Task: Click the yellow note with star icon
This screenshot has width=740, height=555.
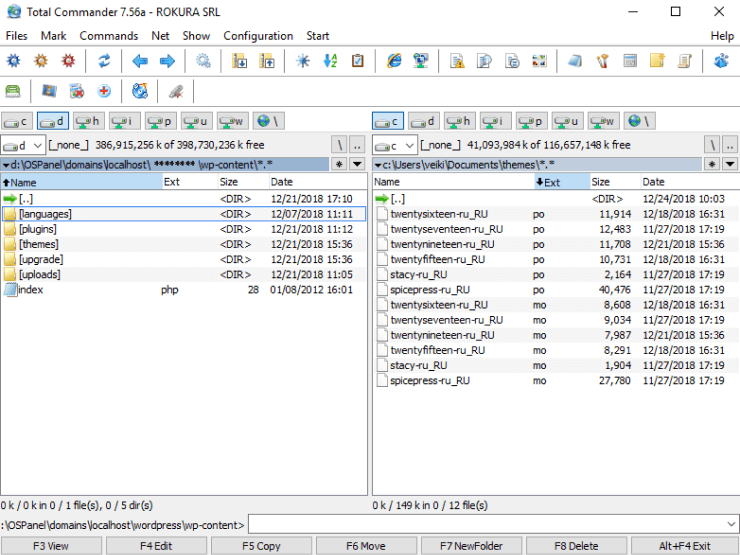Action: click(657, 61)
